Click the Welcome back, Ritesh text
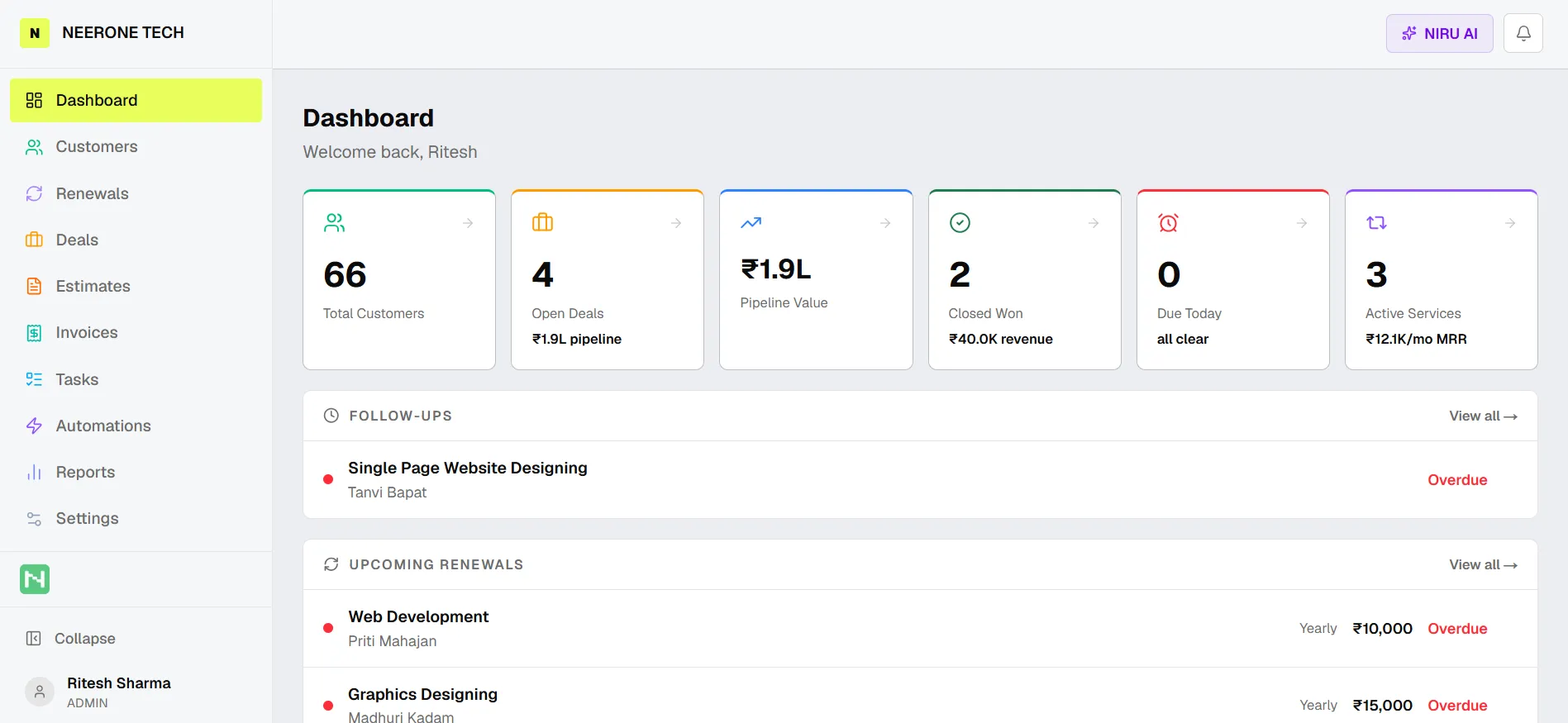This screenshot has width=1568, height=723. click(390, 152)
